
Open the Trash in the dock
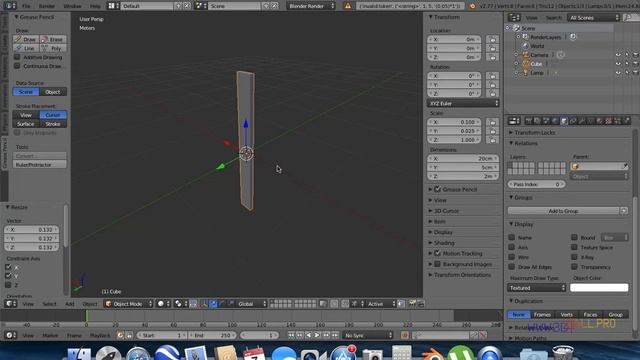(562, 353)
